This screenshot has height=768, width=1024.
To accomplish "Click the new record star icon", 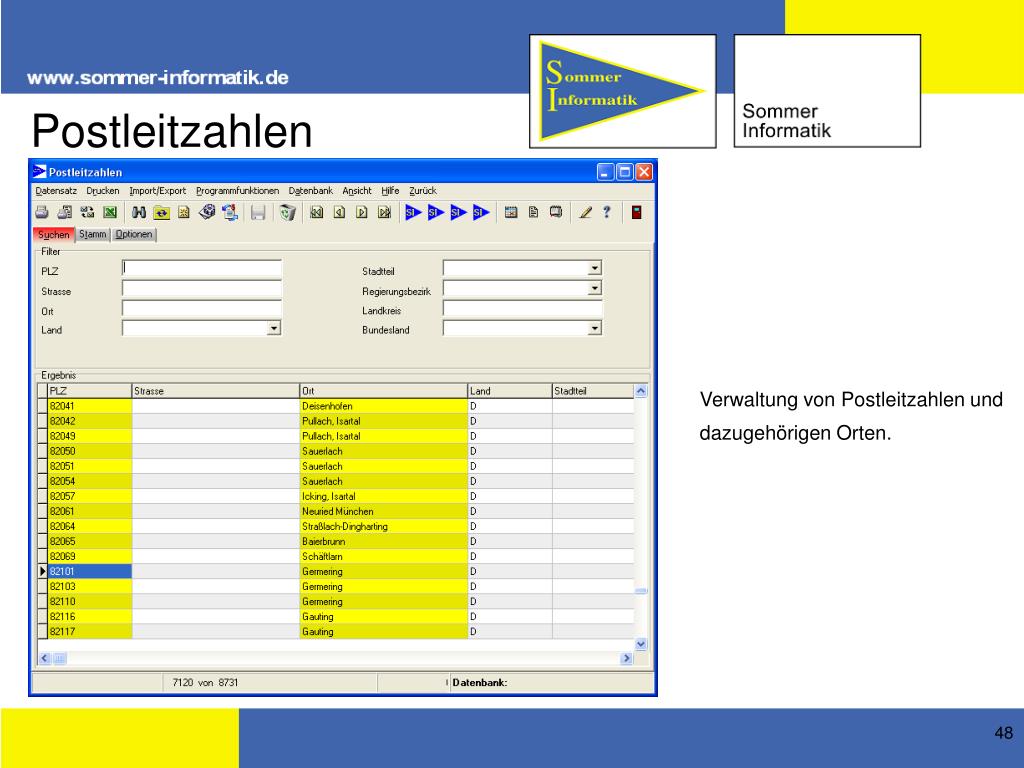I will [x=184, y=212].
